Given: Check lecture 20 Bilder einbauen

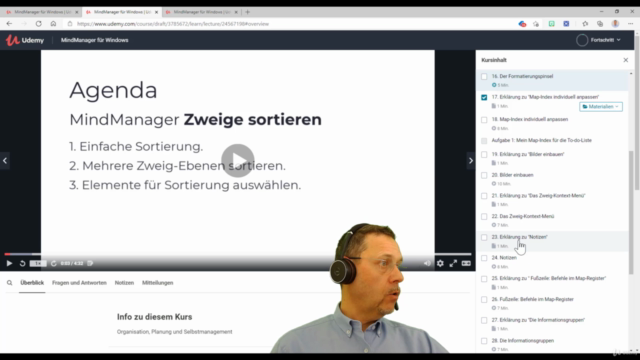Looking at the screenshot, I should (484, 175).
